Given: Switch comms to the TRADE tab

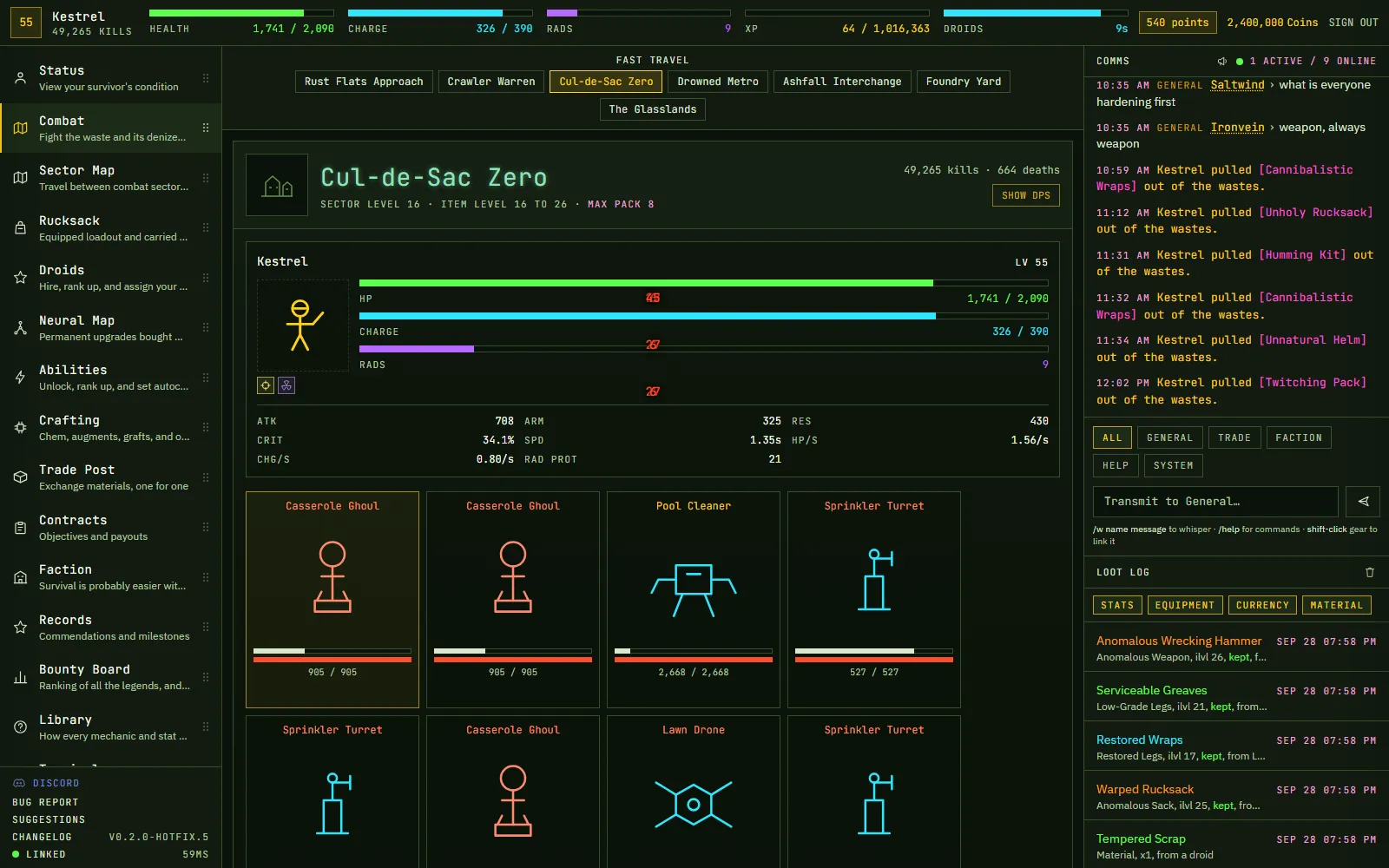Looking at the screenshot, I should tap(1234, 437).
